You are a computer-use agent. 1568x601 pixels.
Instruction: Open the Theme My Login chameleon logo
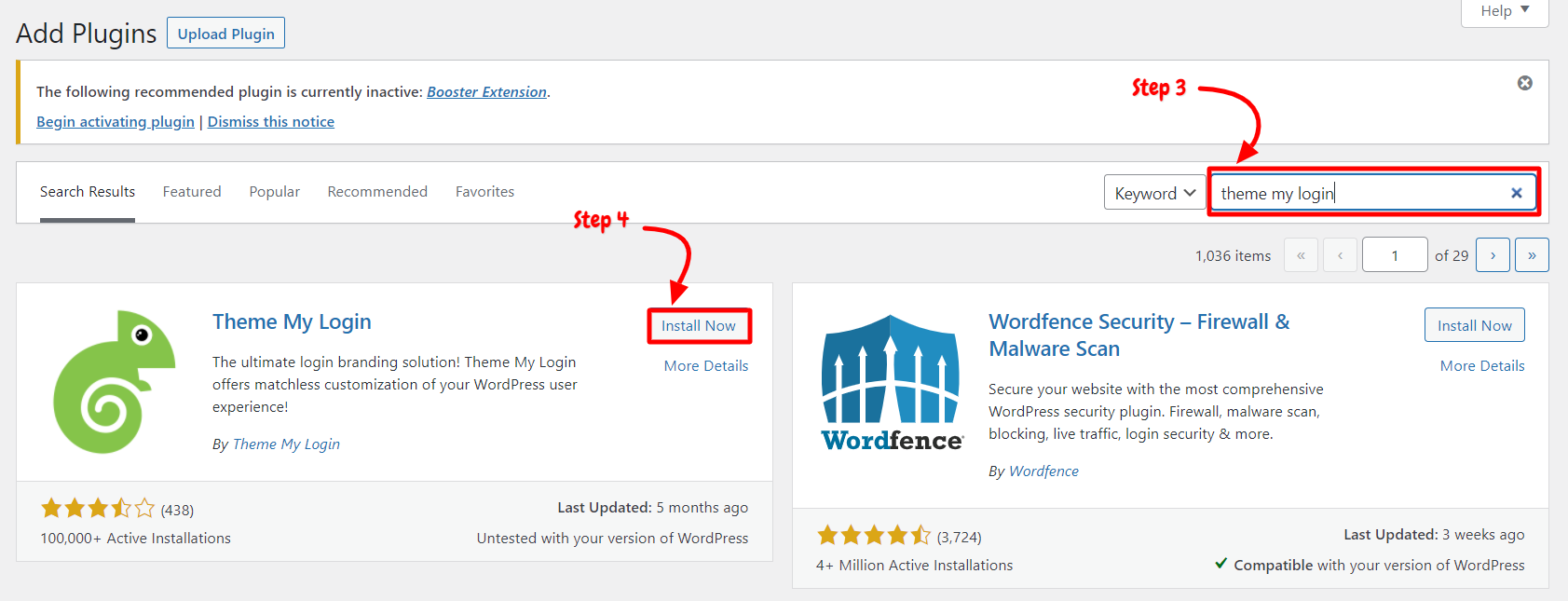(x=115, y=382)
